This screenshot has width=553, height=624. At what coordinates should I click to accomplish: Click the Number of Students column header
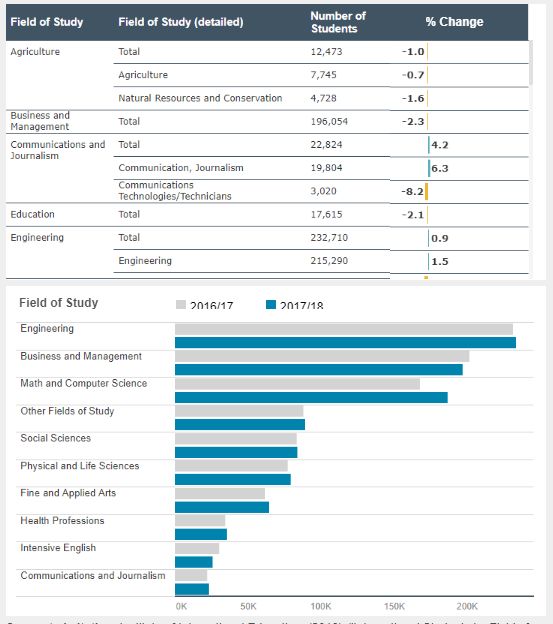(338, 22)
